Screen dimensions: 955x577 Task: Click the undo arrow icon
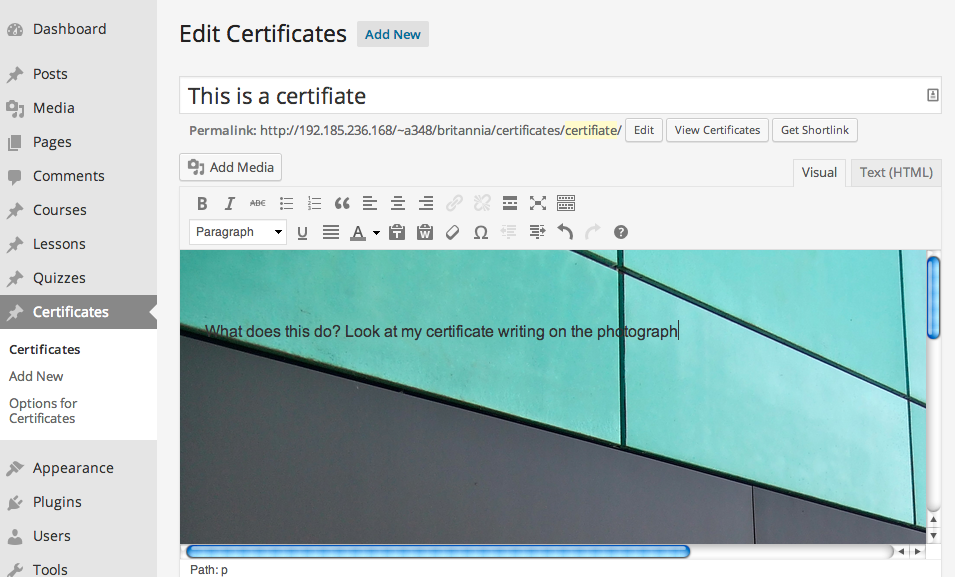coord(565,232)
